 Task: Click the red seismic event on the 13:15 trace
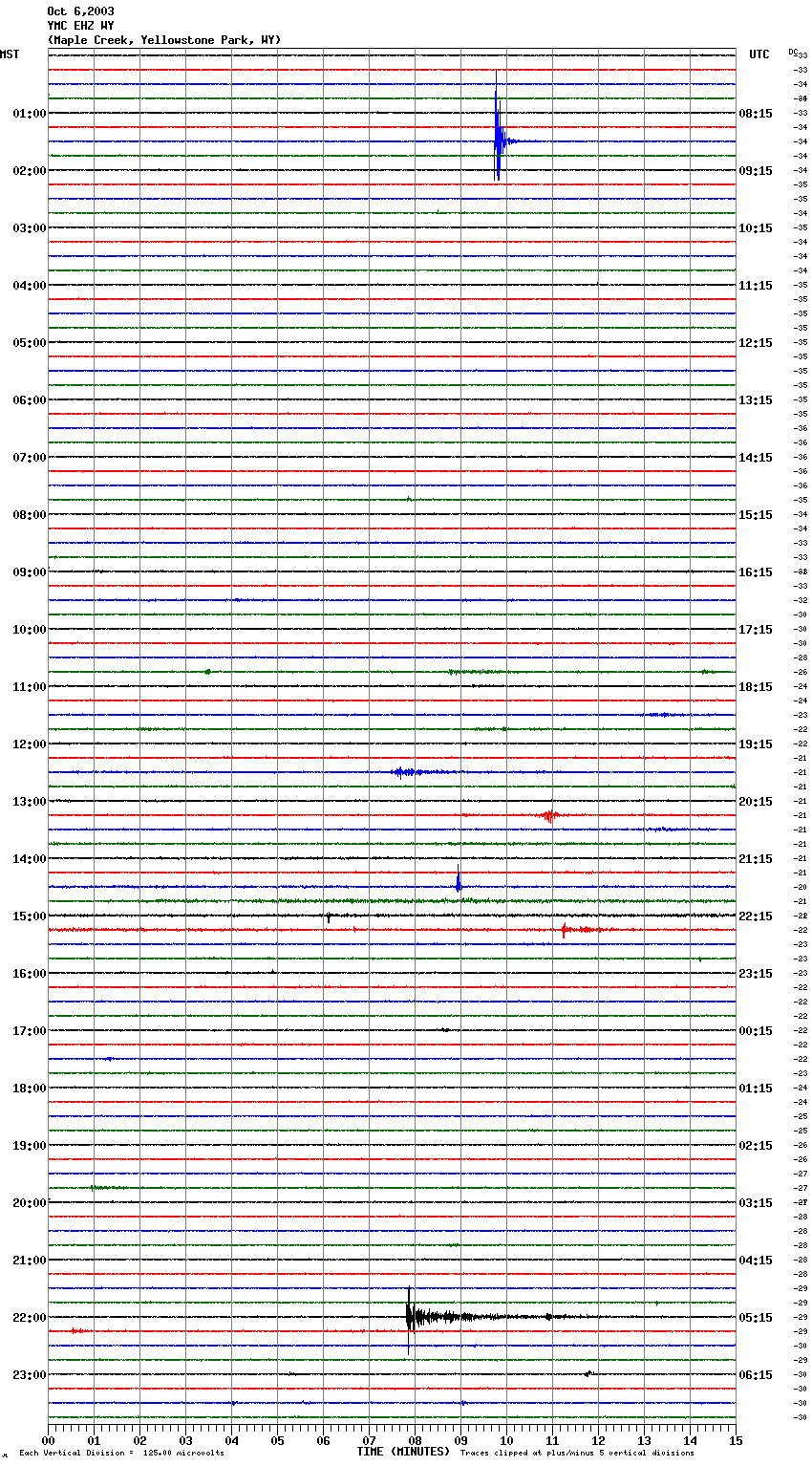549,816
